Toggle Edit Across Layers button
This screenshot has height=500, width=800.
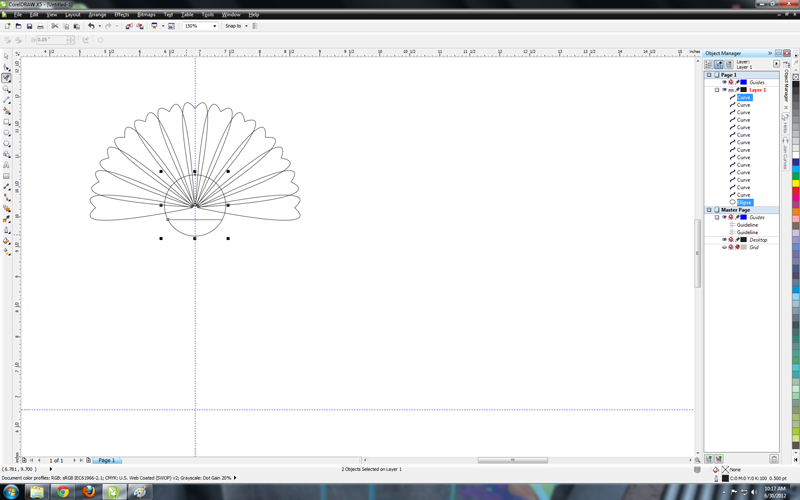pos(718,64)
